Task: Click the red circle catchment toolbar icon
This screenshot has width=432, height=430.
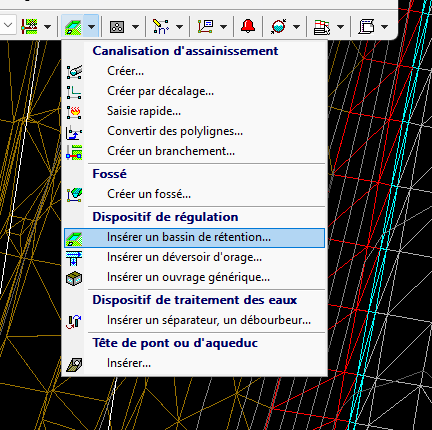Action: coord(279,26)
